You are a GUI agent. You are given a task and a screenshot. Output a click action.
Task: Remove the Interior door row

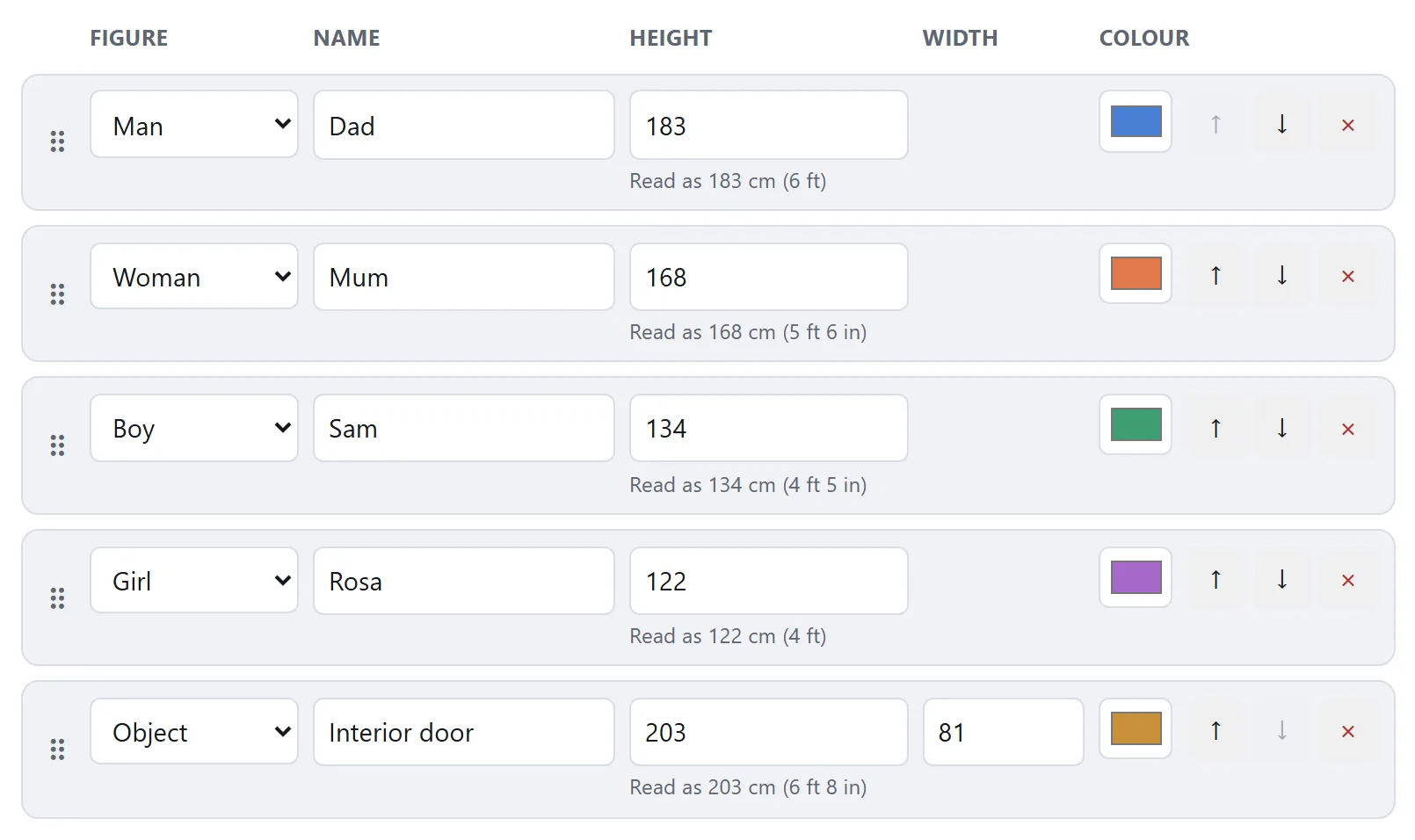point(1348,731)
